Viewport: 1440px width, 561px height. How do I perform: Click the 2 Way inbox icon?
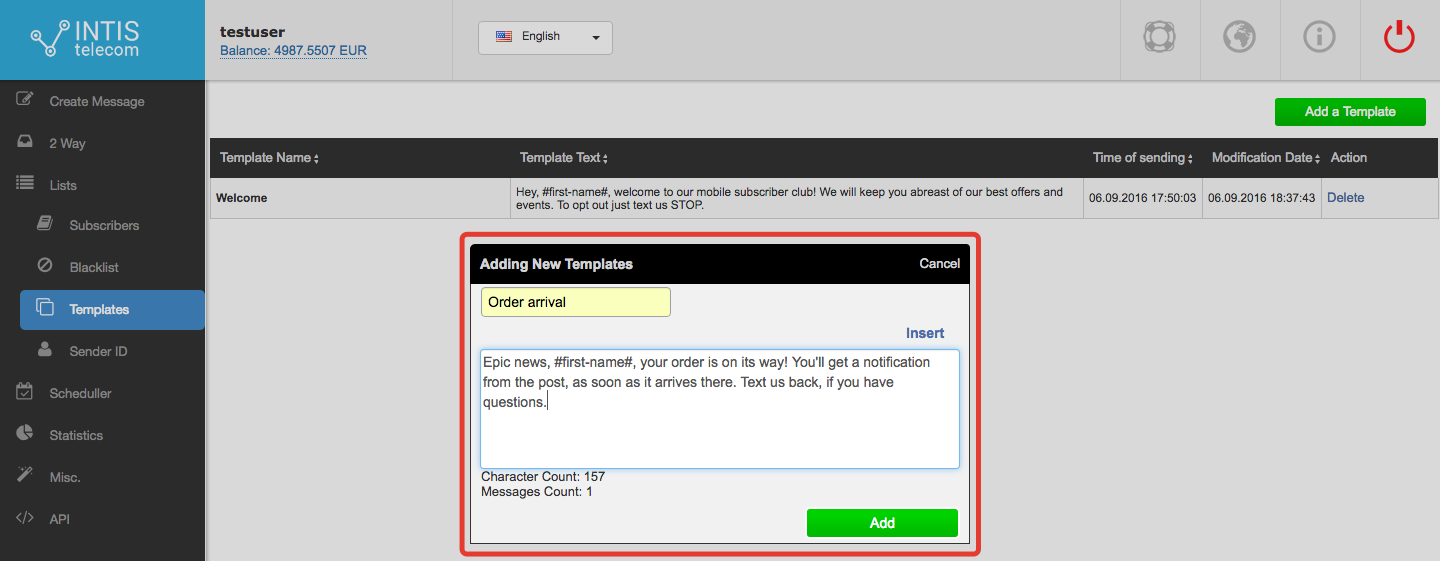25,142
